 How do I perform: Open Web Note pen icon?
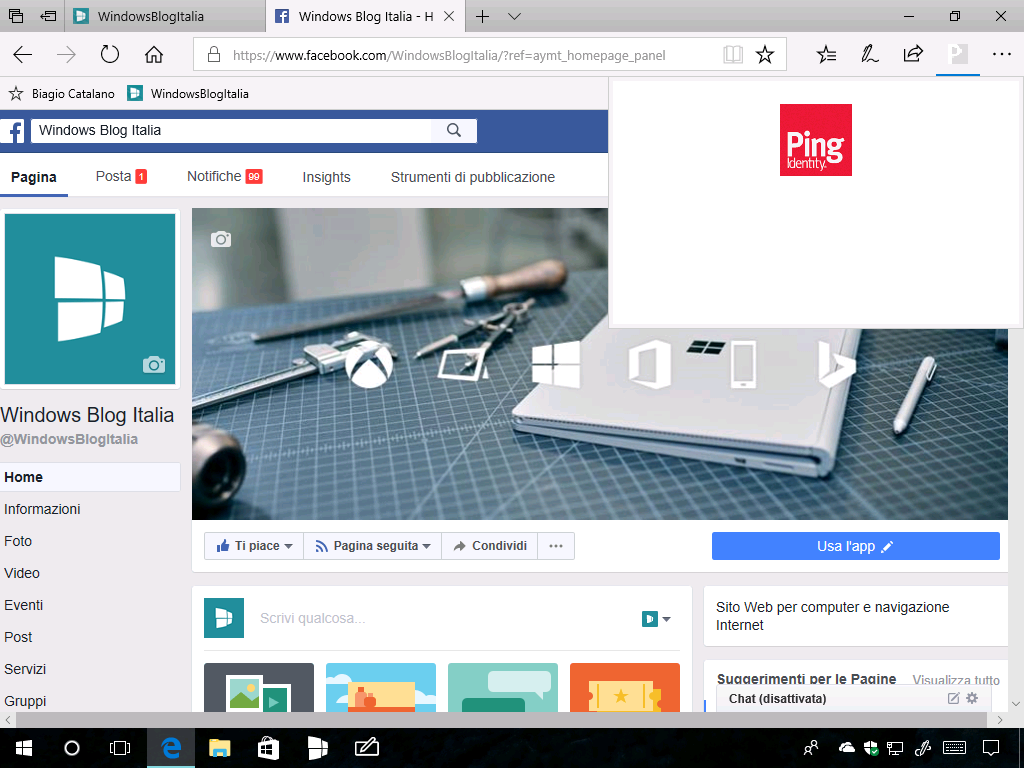coord(869,55)
